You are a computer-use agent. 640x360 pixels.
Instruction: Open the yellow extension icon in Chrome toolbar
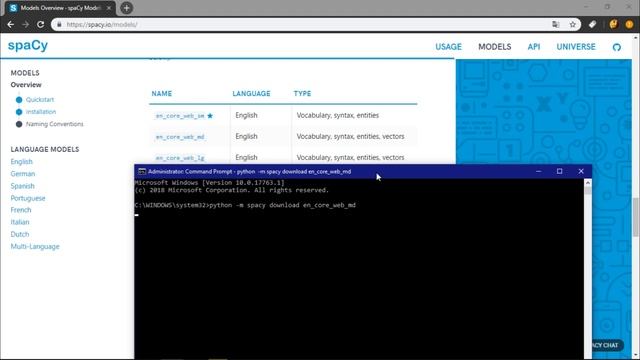coord(613,24)
